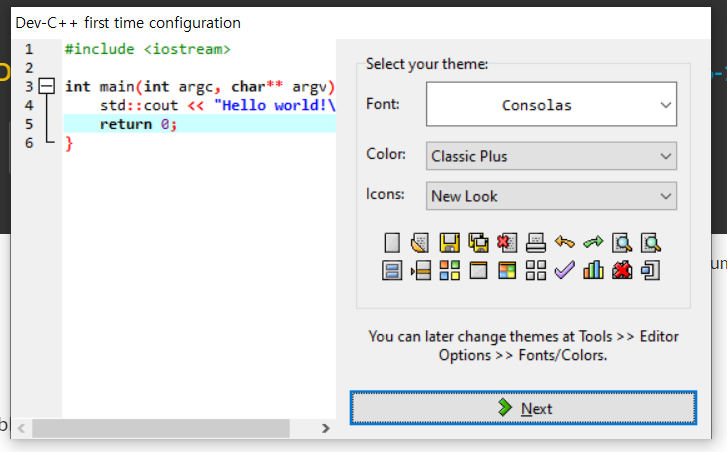Click the Replace icon with green magnifier

click(x=650, y=242)
